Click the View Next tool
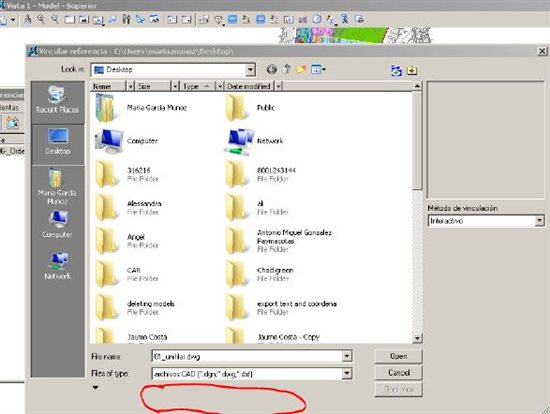The image size is (550, 414). point(186,19)
